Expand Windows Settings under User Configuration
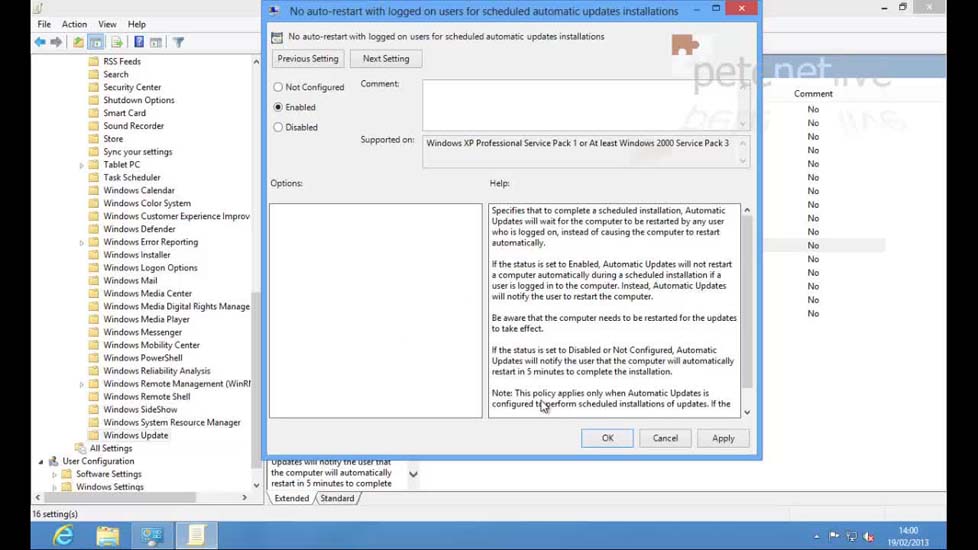Image resolution: width=978 pixels, height=550 pixels. [x=55, y=488]
